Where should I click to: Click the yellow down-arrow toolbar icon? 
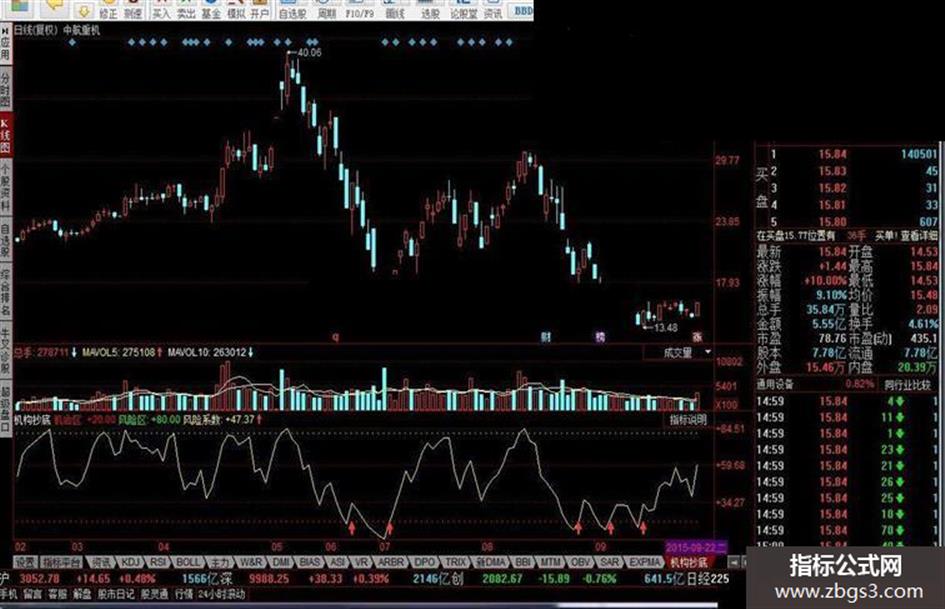click(83, 10)
